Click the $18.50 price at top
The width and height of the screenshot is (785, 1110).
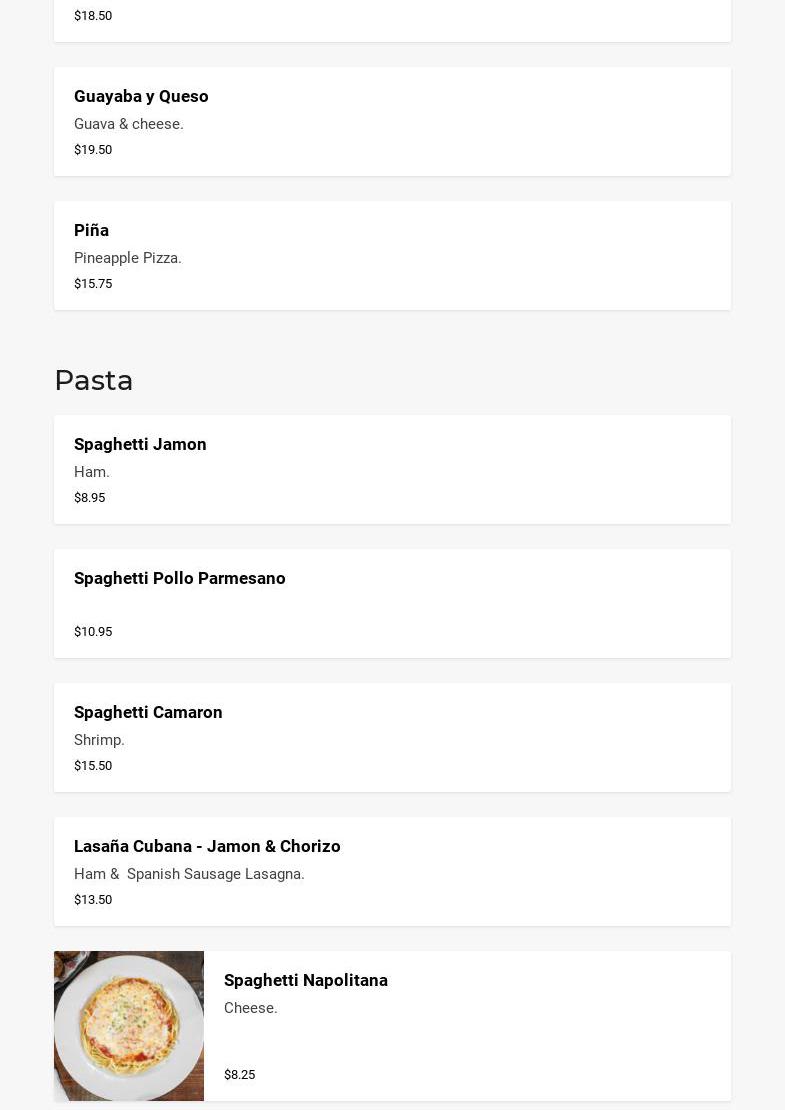(93, 16)
